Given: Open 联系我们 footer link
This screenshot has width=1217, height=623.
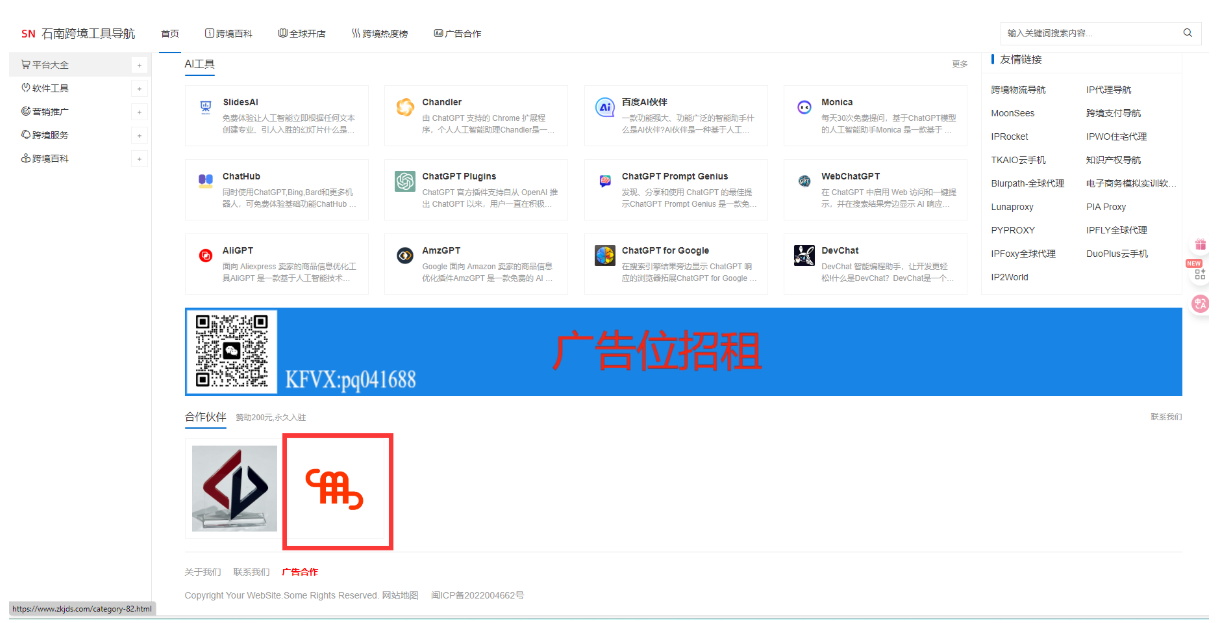Looking at the screenshot, I should click(x=251, y=572).
